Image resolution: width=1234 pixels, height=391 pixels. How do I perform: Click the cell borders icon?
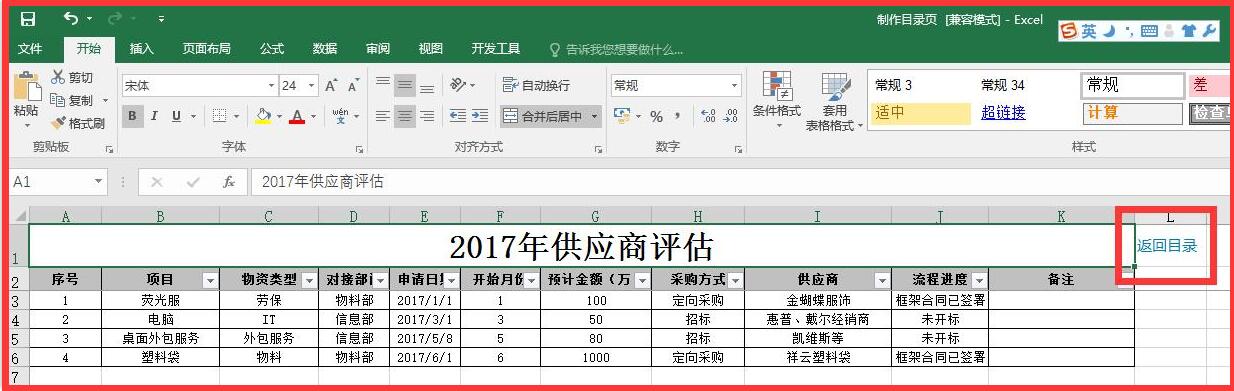[219, 116]
